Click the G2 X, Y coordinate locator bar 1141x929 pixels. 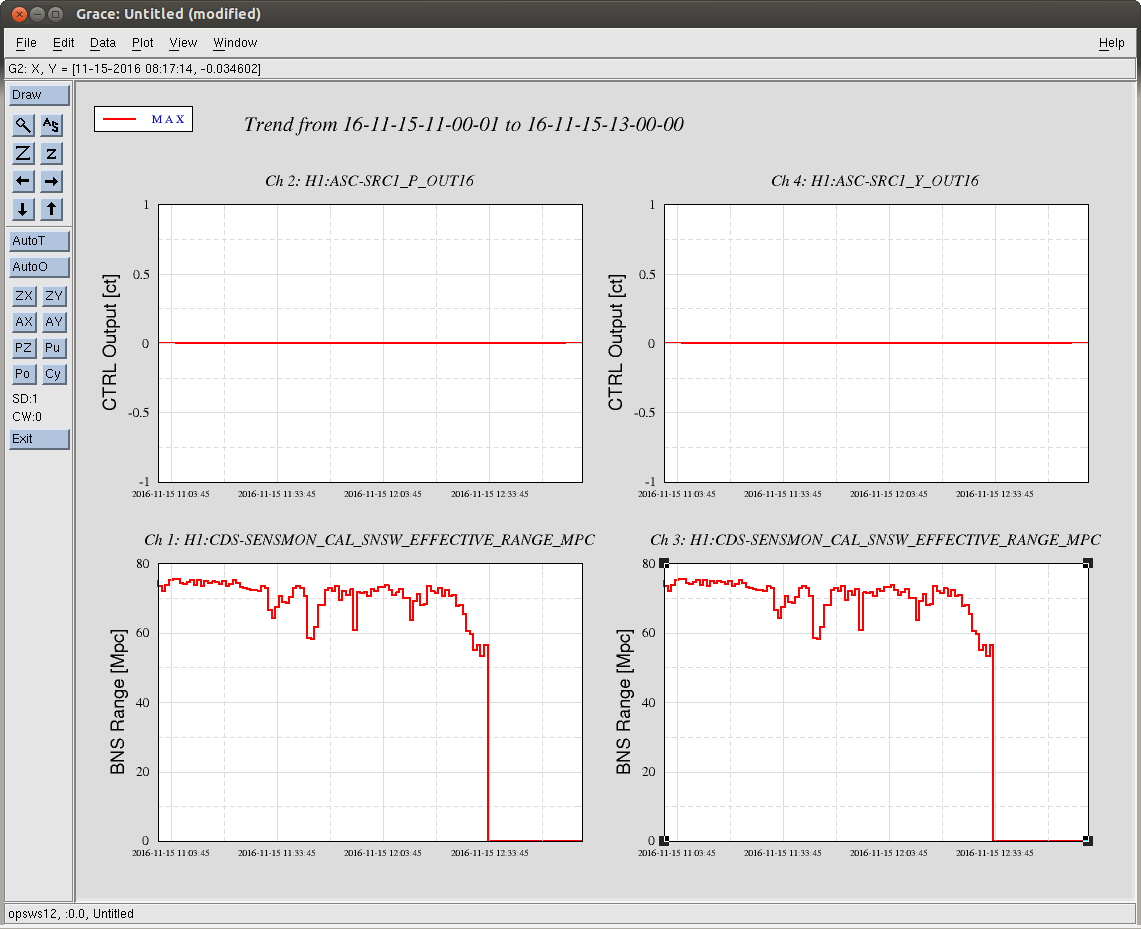click(x=570, y=69)
